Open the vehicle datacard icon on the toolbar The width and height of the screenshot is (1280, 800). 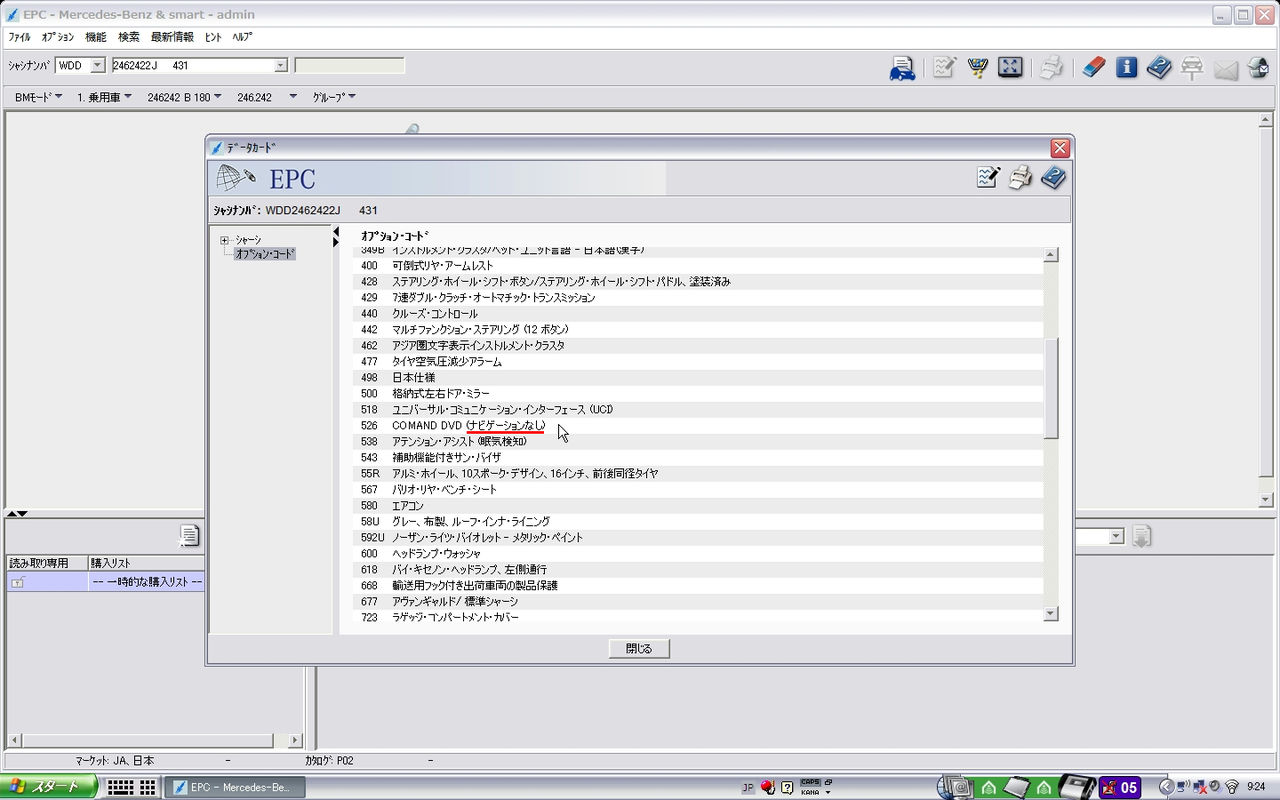(900, 66)
